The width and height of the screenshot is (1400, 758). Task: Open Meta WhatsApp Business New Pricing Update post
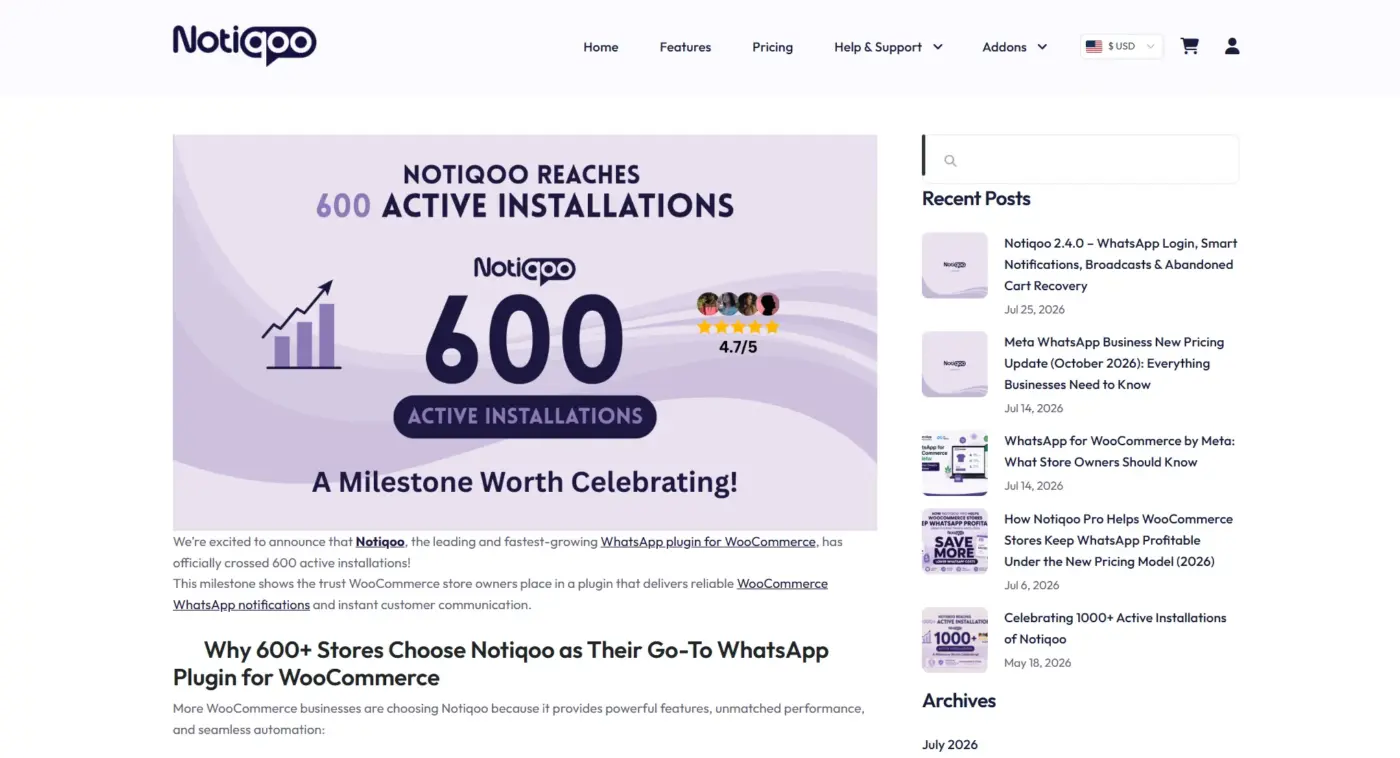click(x=1114, y=363)
